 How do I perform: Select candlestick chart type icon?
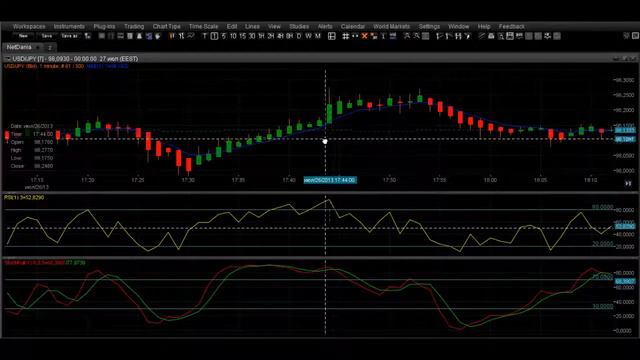(172, 36)
